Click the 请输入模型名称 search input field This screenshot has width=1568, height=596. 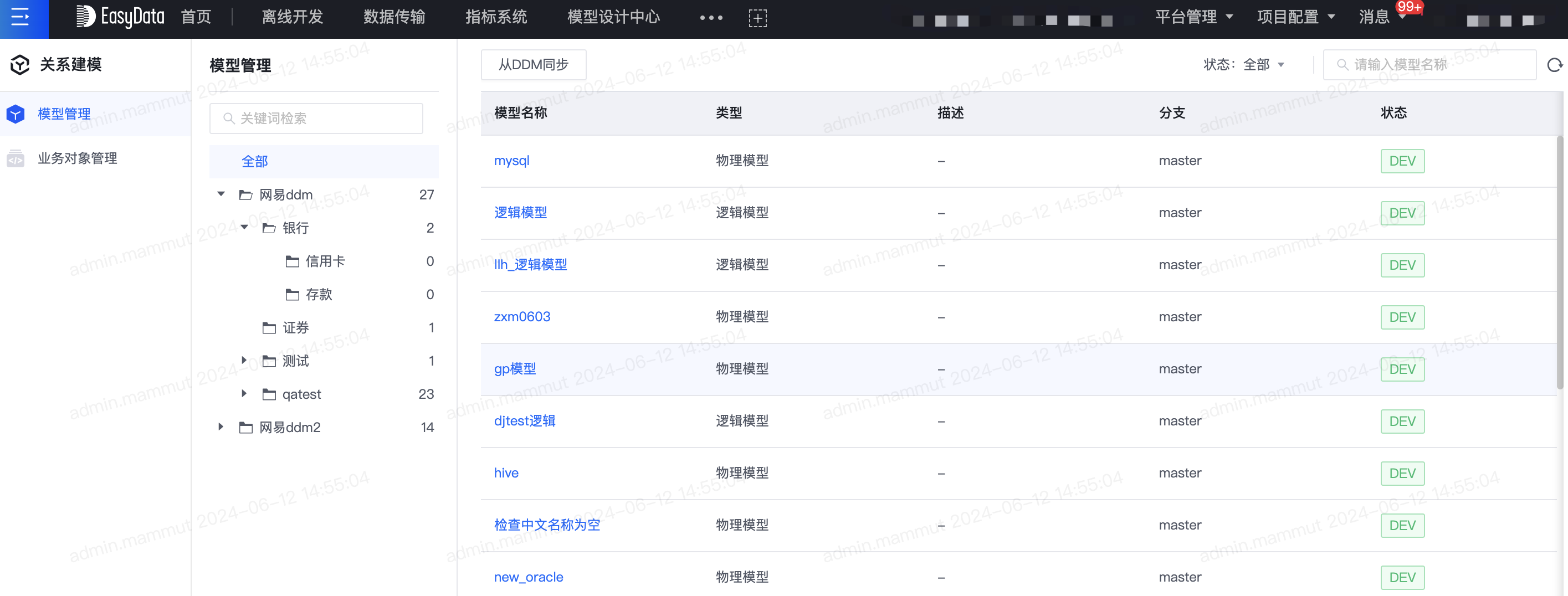pyautogui.click(x=1431, y=65)
